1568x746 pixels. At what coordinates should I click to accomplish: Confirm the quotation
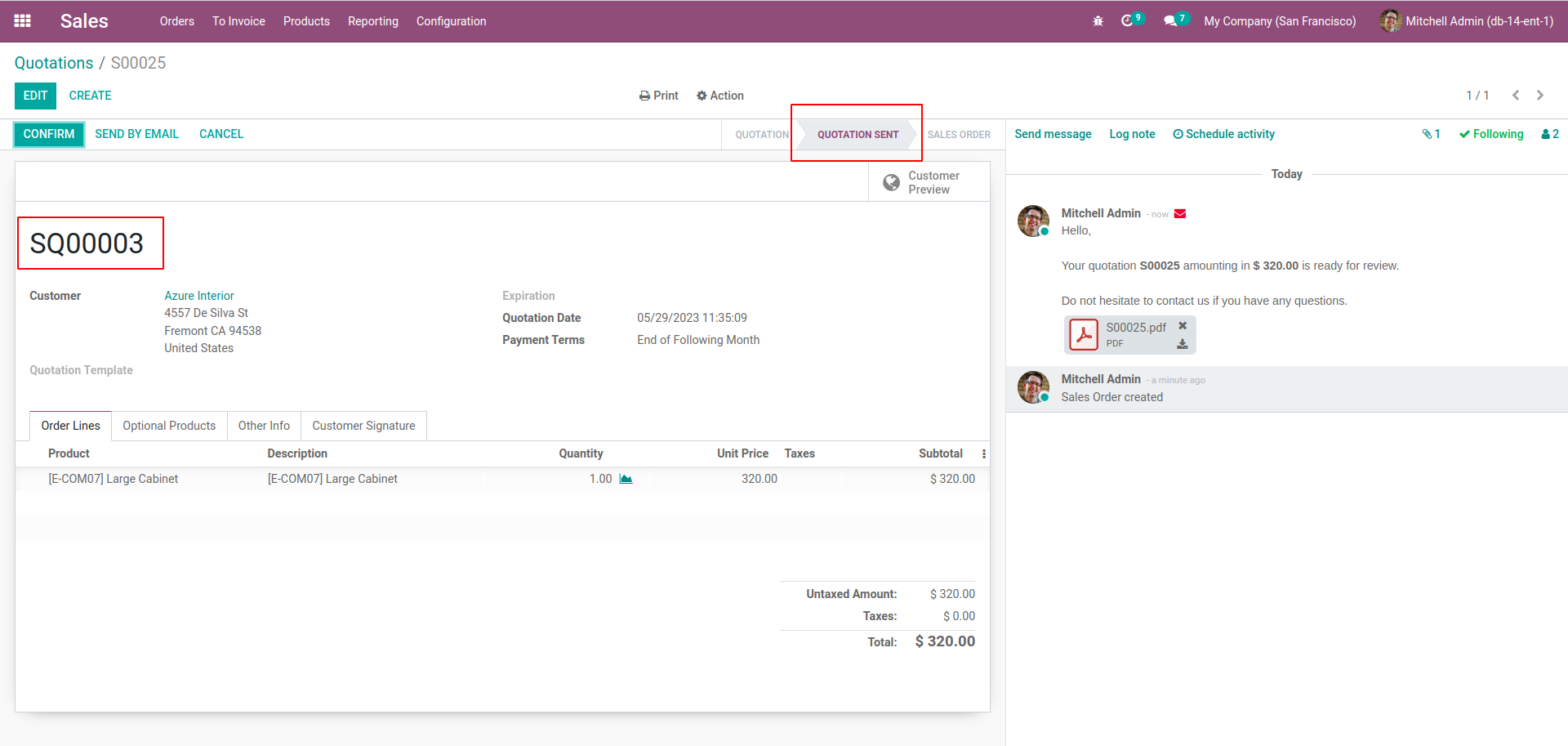point(49,134)
